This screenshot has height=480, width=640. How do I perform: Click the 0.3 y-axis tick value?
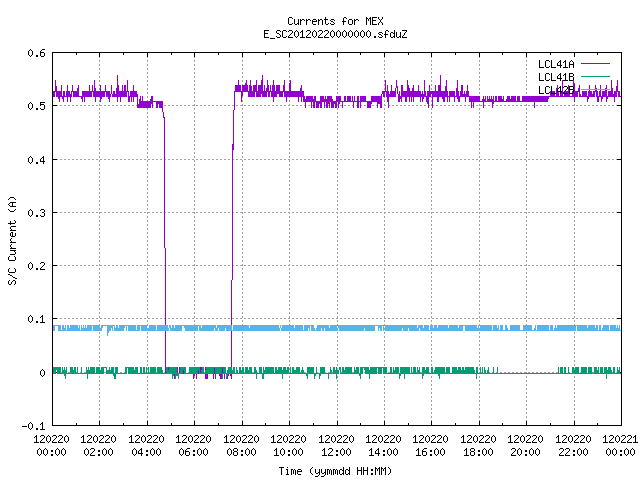pyautogui.click(x=36, y=213)
